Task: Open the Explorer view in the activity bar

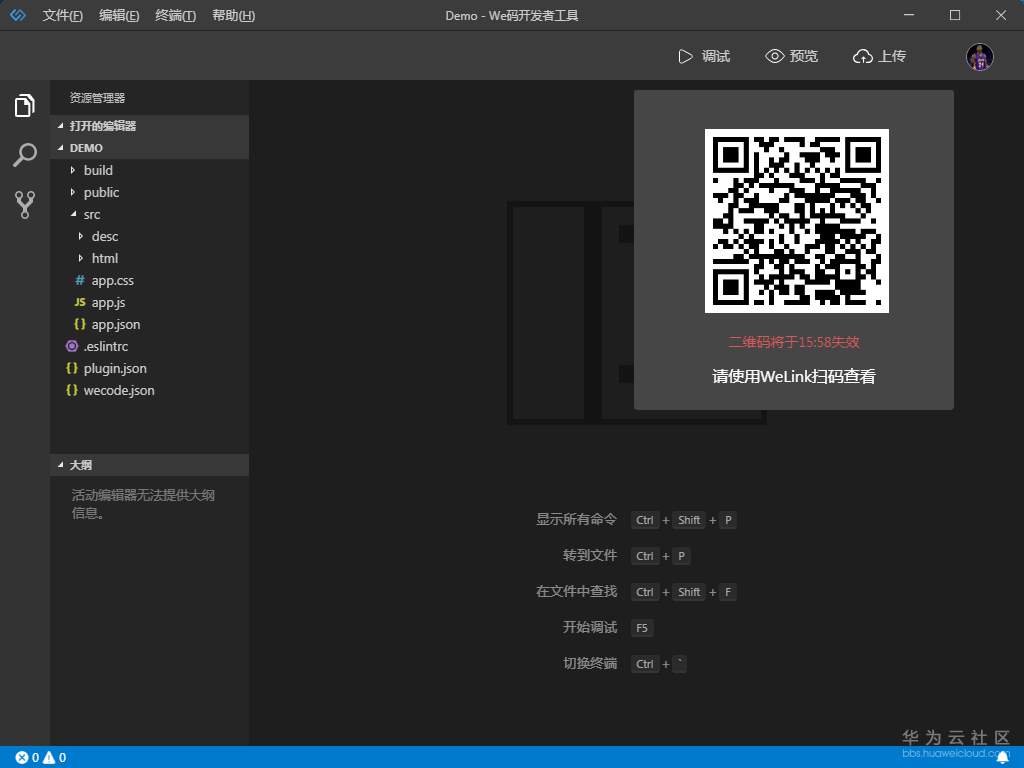Action: [x=24, y=104]
